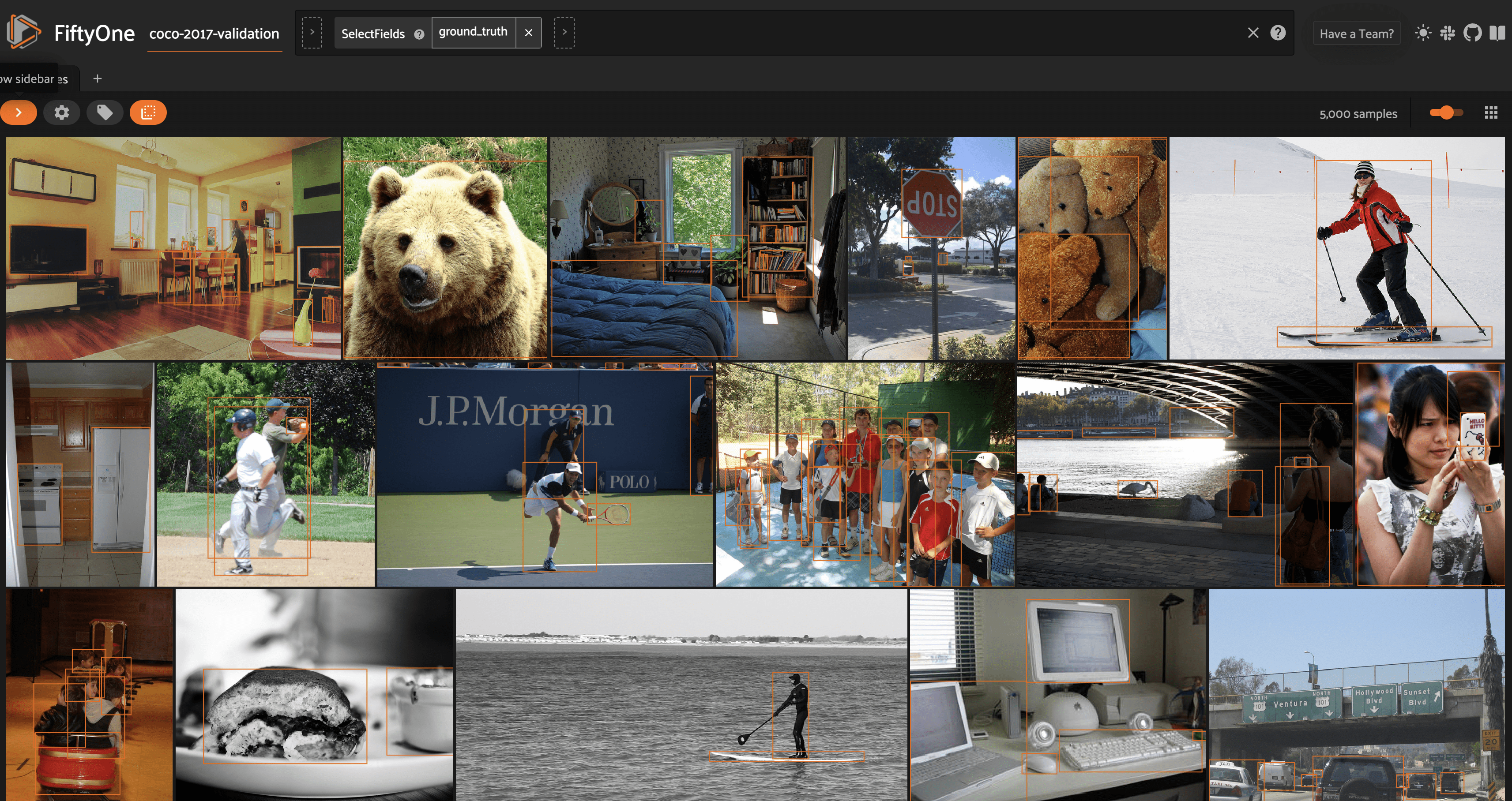This screenshot has width=1512, height=801.
Task: Open the GitHub repository icon
Action: pyautogui.click(x=1472, y=33)
